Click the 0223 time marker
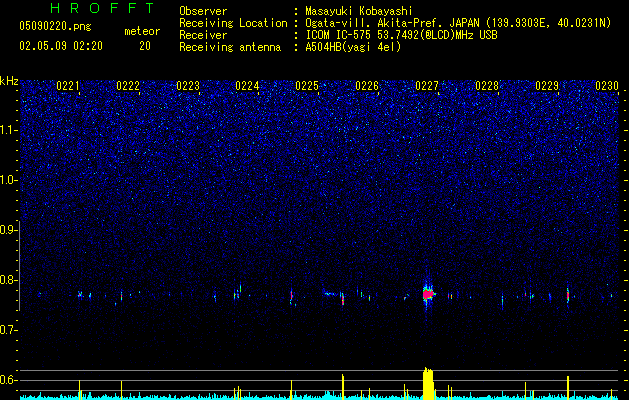The image size is (629, 400). click(188, 86)
